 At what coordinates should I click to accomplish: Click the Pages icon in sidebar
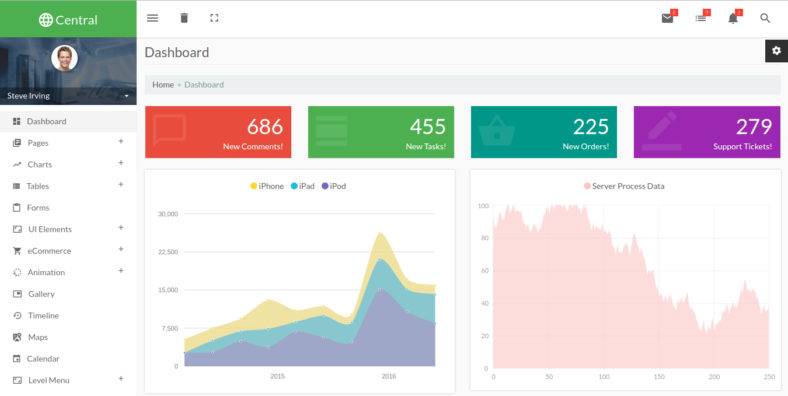(17, 143)
